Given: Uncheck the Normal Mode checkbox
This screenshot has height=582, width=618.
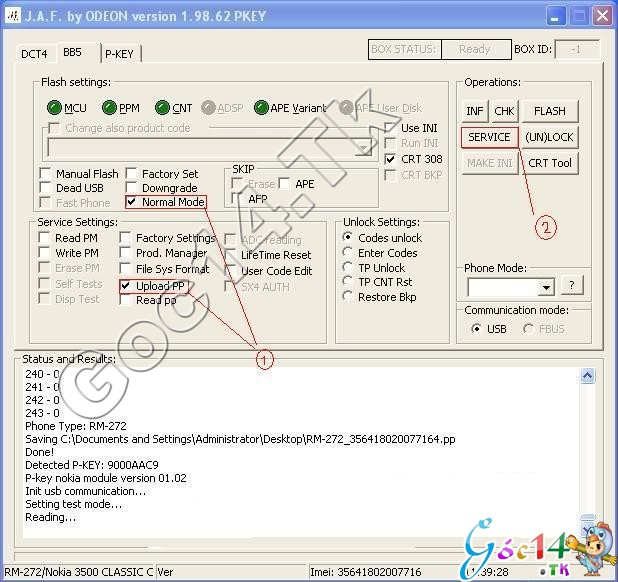Looking at the screenshot, I should [x=132, y=202].
